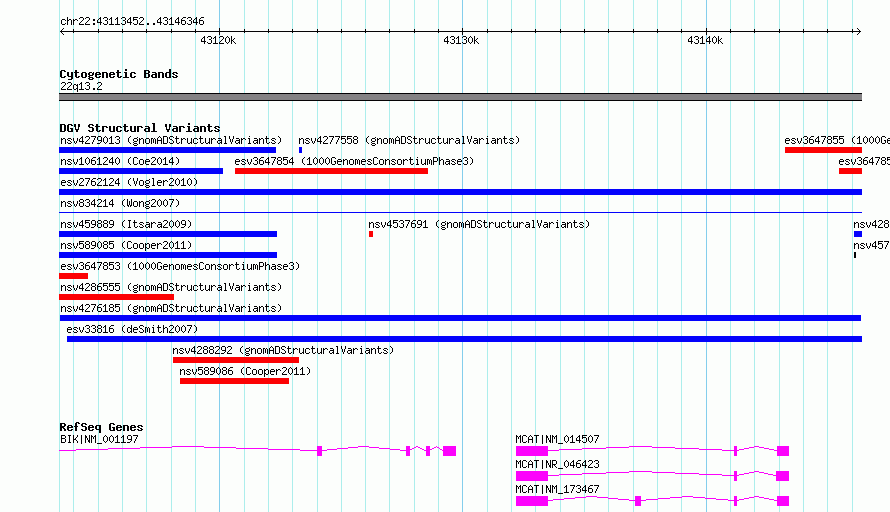Screen dimensions: 890x512
Task: Open the nsv4276185 gnomAD variant label
Action: (171, 308)
